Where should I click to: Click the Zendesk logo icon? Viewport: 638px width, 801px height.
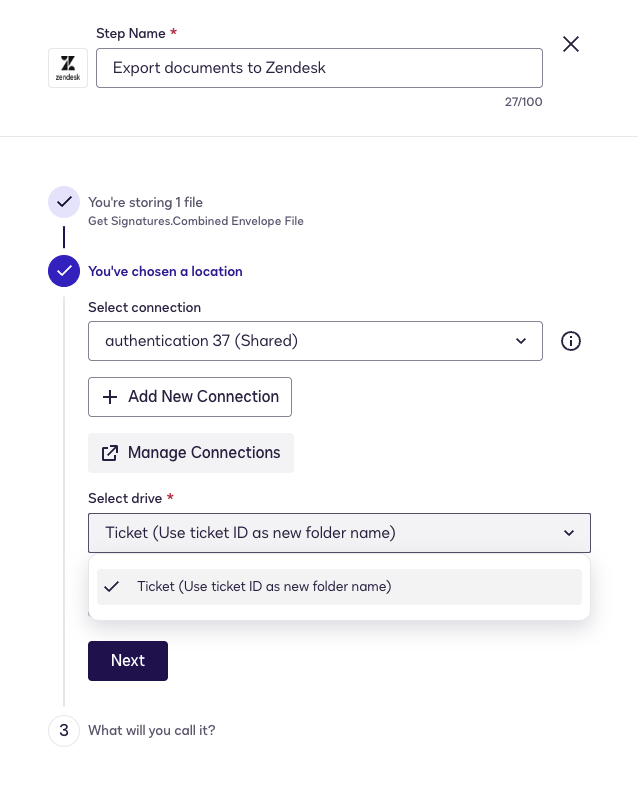67,67
